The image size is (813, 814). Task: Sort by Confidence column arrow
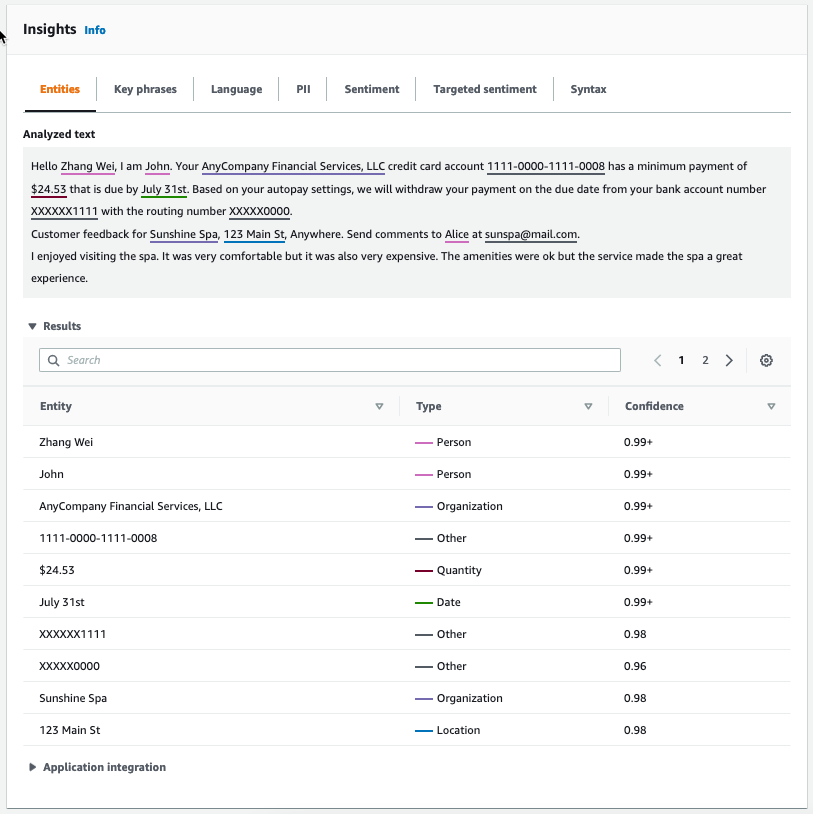[x=771, y=406]
